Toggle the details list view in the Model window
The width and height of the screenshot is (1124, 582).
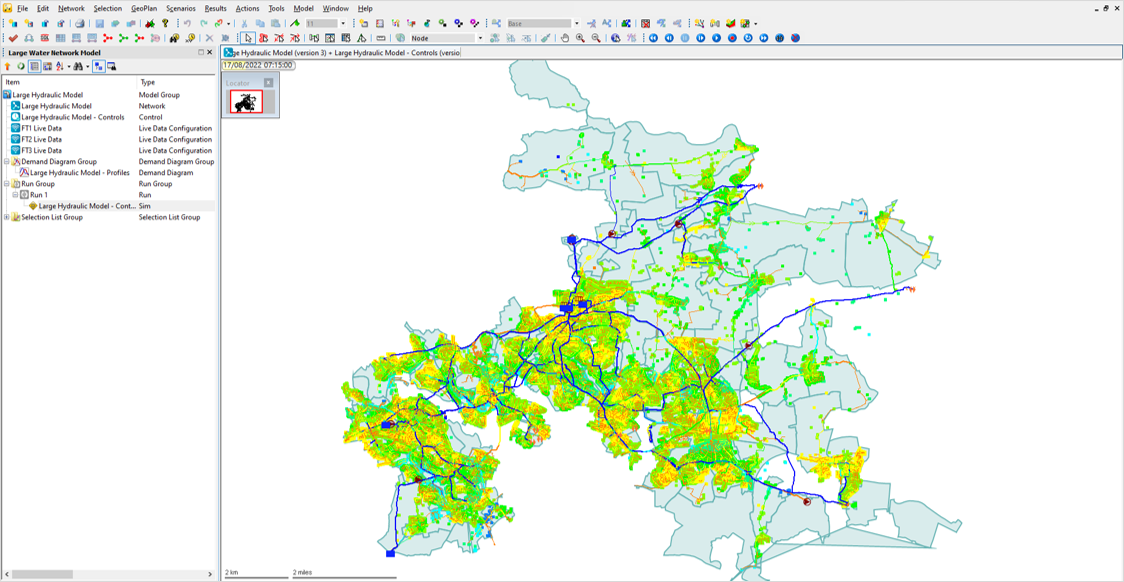(33, 65)
